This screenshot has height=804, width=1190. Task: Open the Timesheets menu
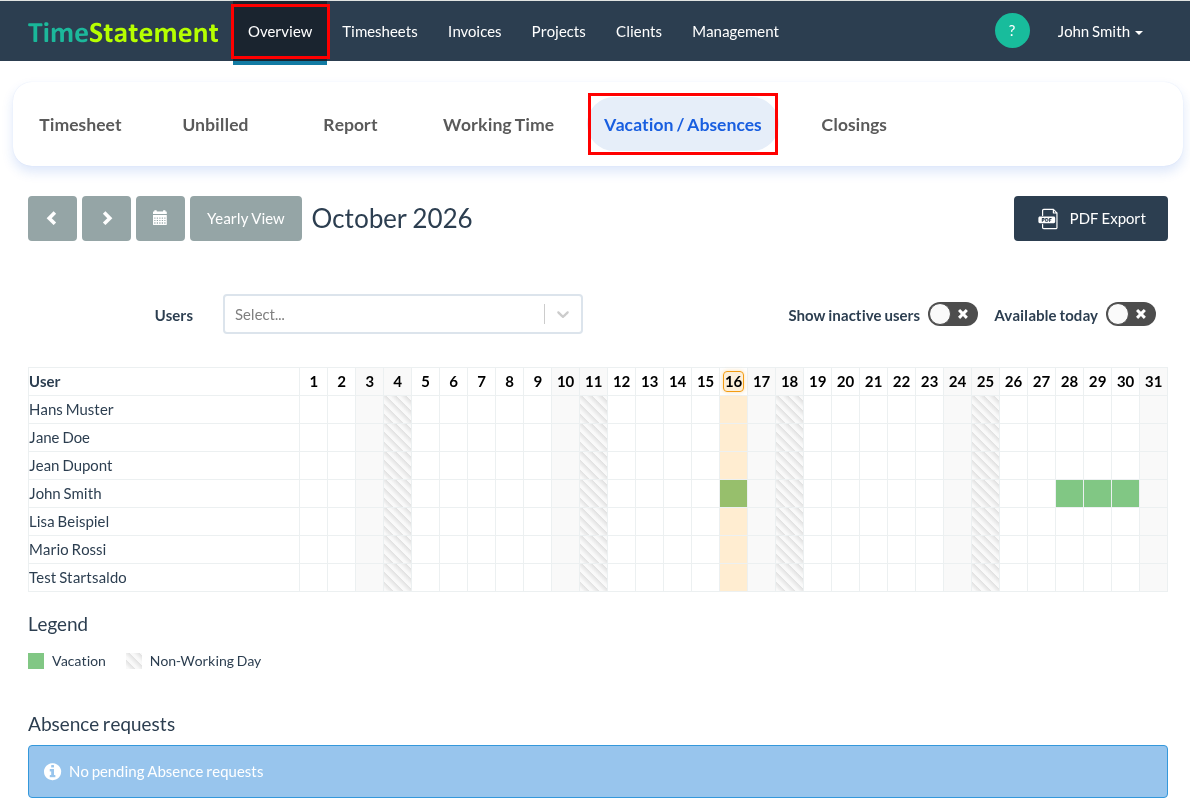pos(379,32)
